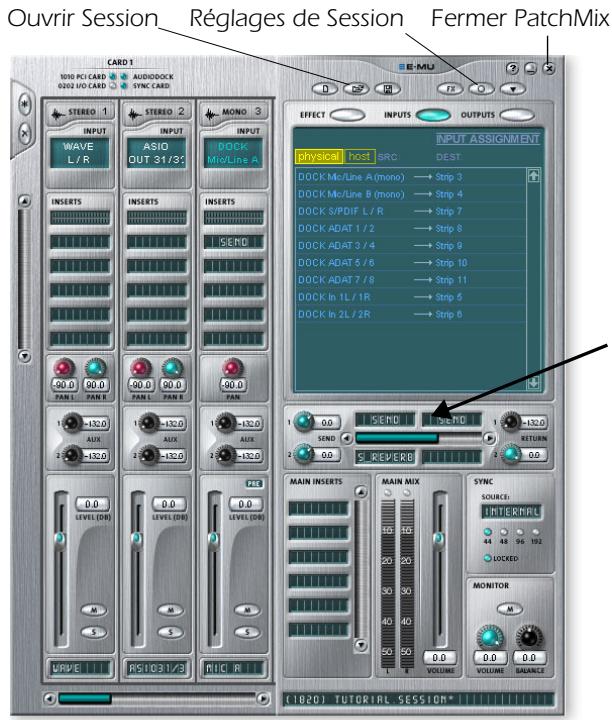Solo the Stereo 2 strip
Viewport: 612px width, 720px height.
(x=170, y=632)
